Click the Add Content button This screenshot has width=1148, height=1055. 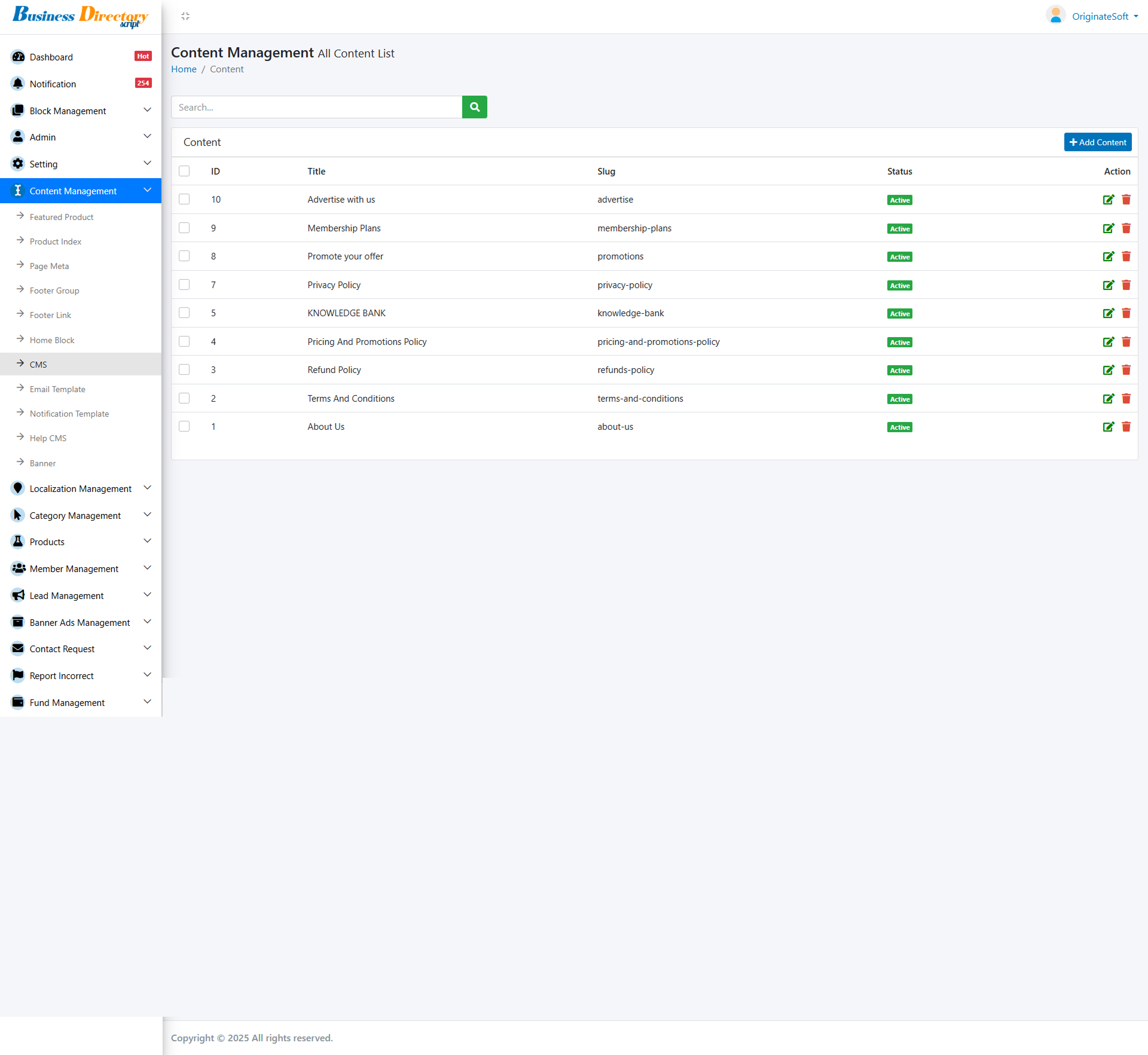click(1097, 142)
